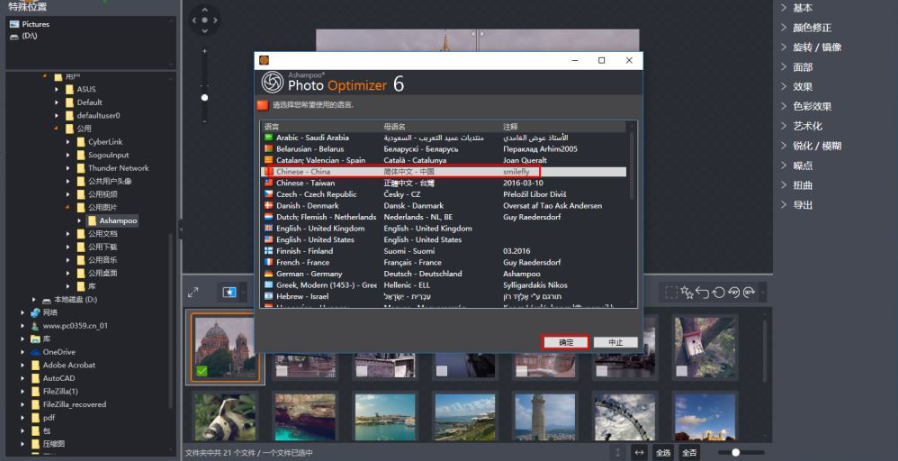898x461 pixels.
Task: Click the thumbnail size slider handle
Action: (x=736, y=453)
